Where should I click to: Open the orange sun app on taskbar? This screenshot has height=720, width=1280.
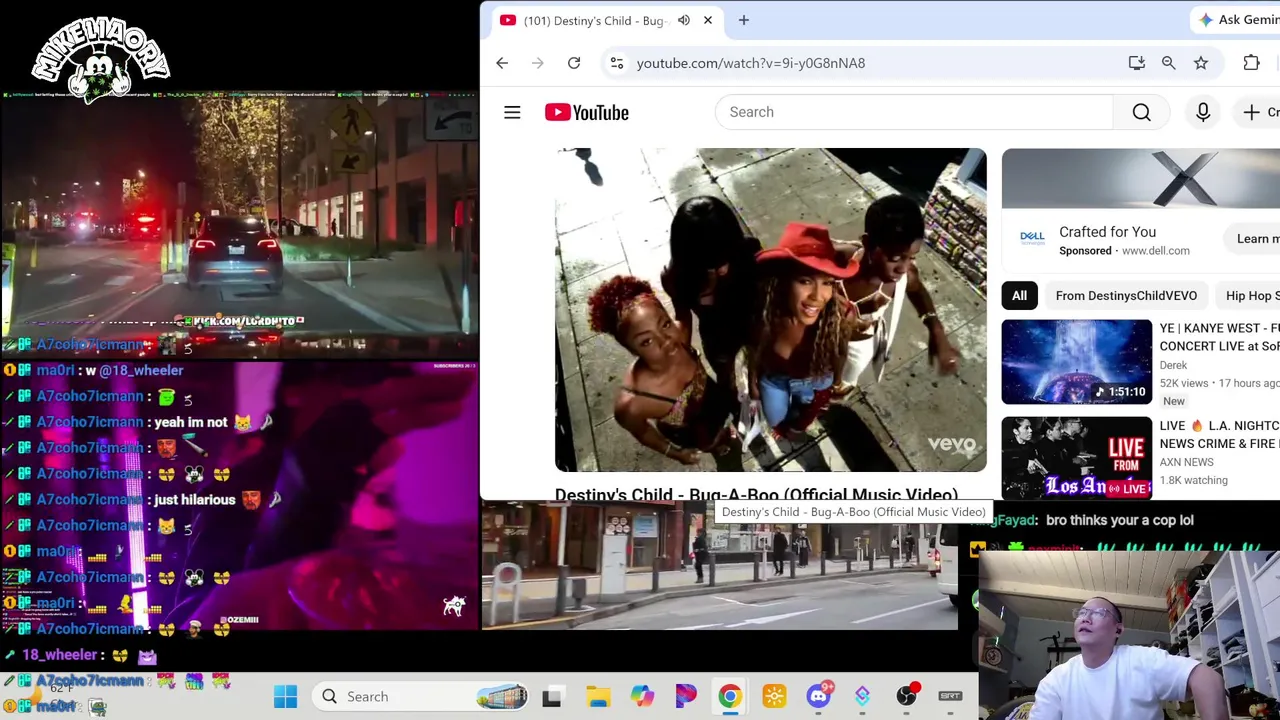(774, 696)
